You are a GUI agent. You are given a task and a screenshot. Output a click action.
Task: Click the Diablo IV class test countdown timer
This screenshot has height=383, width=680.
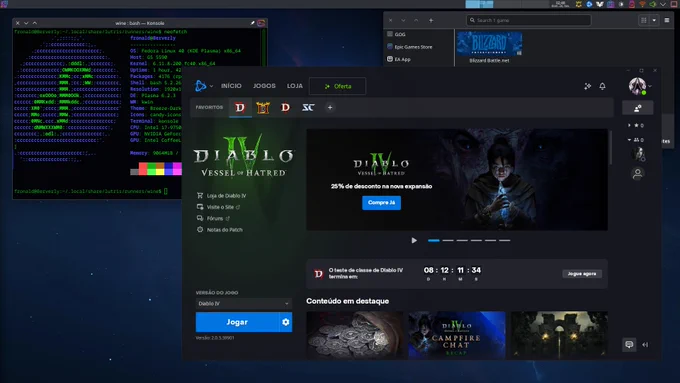(x=452, y=273)
